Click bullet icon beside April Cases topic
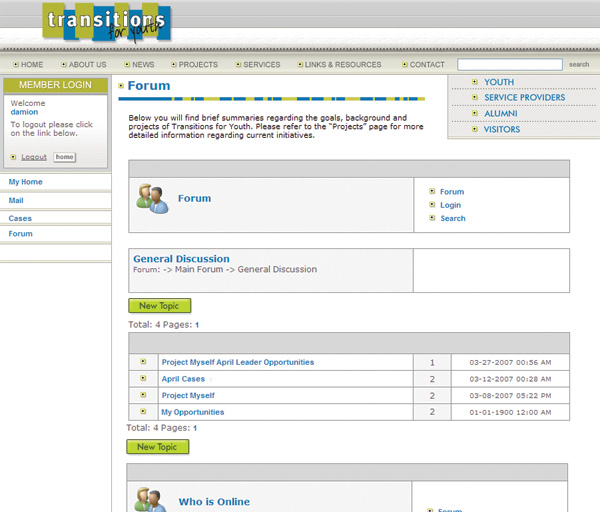The image size is (600, 512). [143, 379]
